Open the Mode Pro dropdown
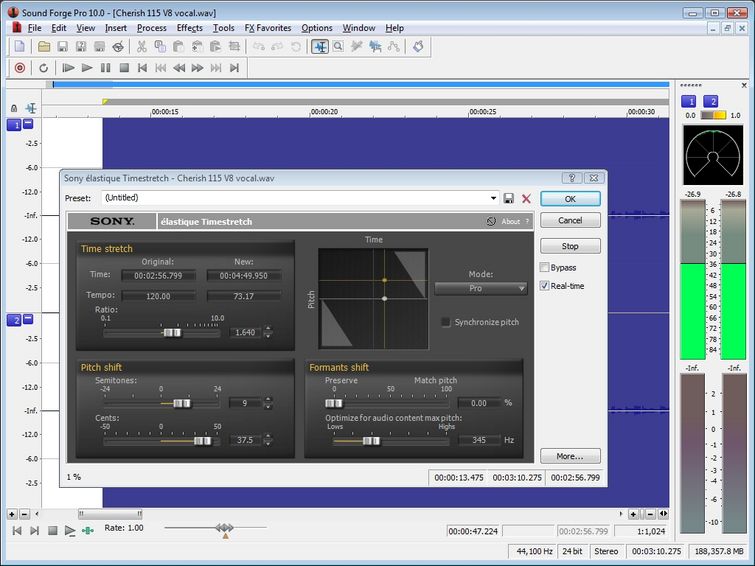Image resolution: width=755 pixels, height=566 pixels. pyautogui.click(x=481, y=288)
